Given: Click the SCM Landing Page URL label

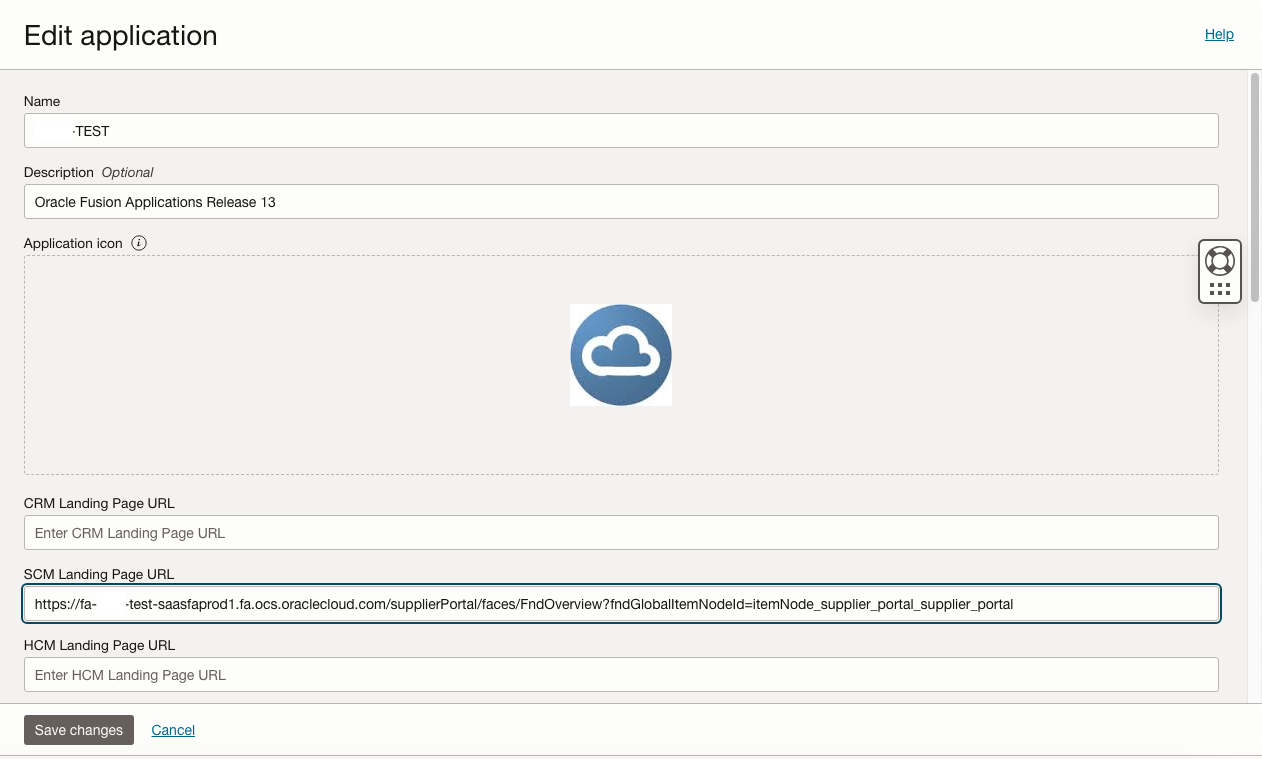Looking at the screenshot, I should [x=99, y=574].
